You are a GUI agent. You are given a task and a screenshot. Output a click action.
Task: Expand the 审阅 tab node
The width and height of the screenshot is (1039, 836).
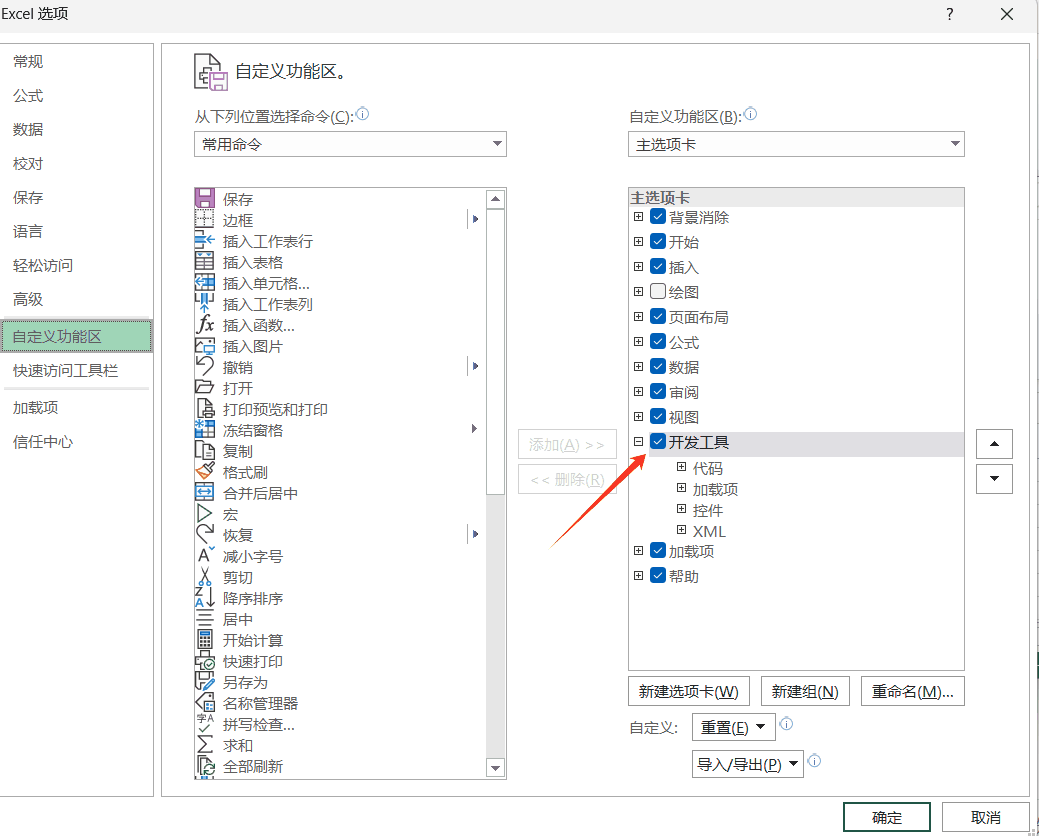click(x=639, y=392)
